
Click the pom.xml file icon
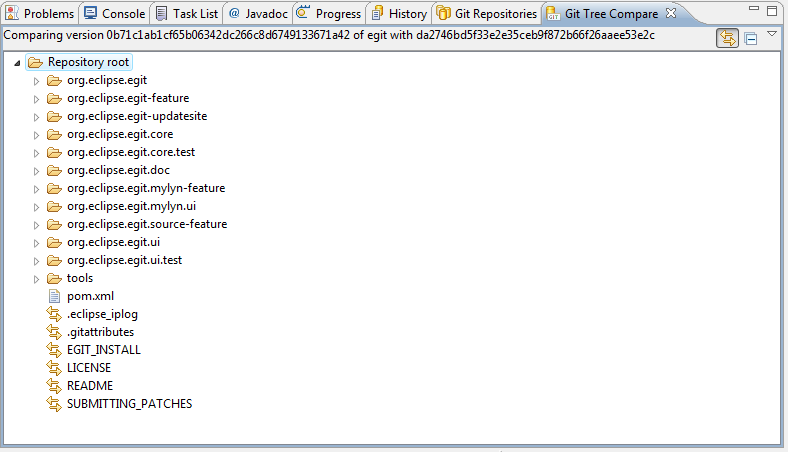54,296
